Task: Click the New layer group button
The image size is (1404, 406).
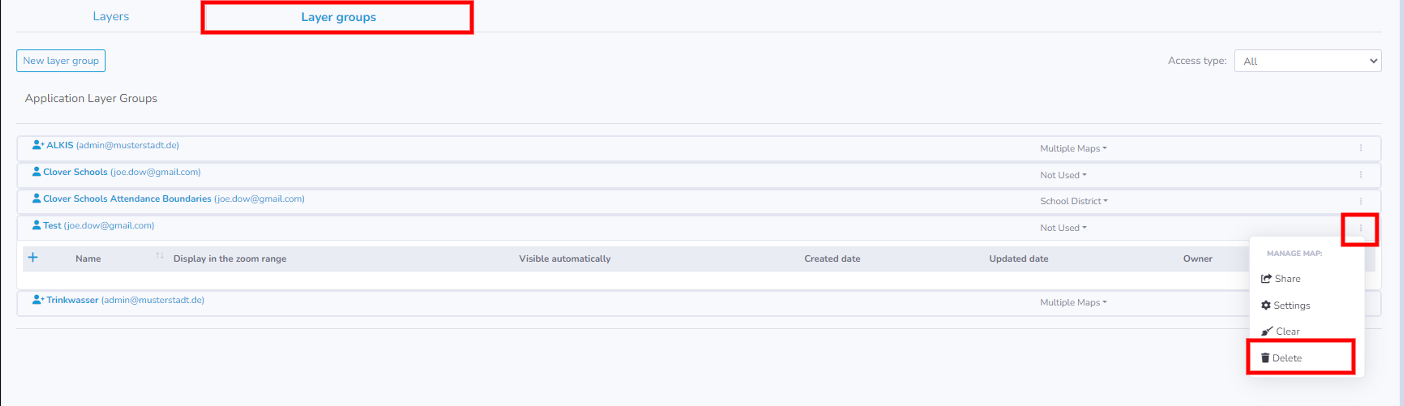Action: tap(61, 61)
